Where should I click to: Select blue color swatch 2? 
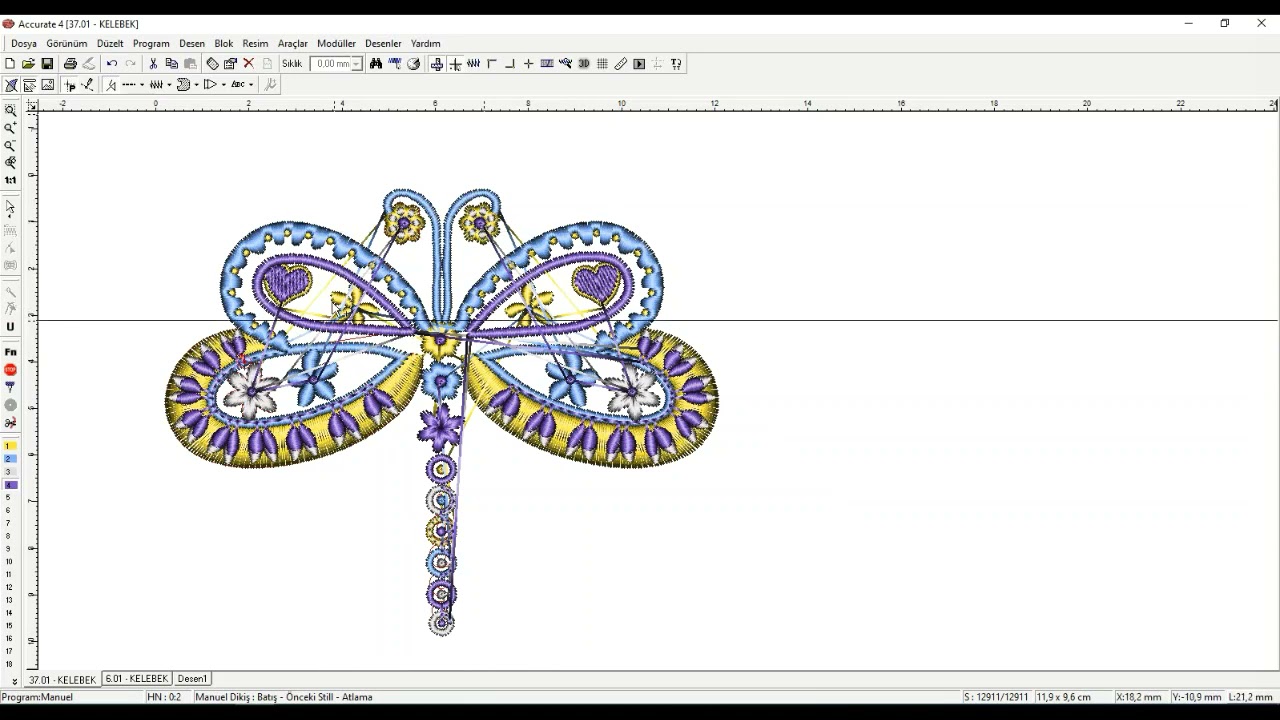pos(10,459)
